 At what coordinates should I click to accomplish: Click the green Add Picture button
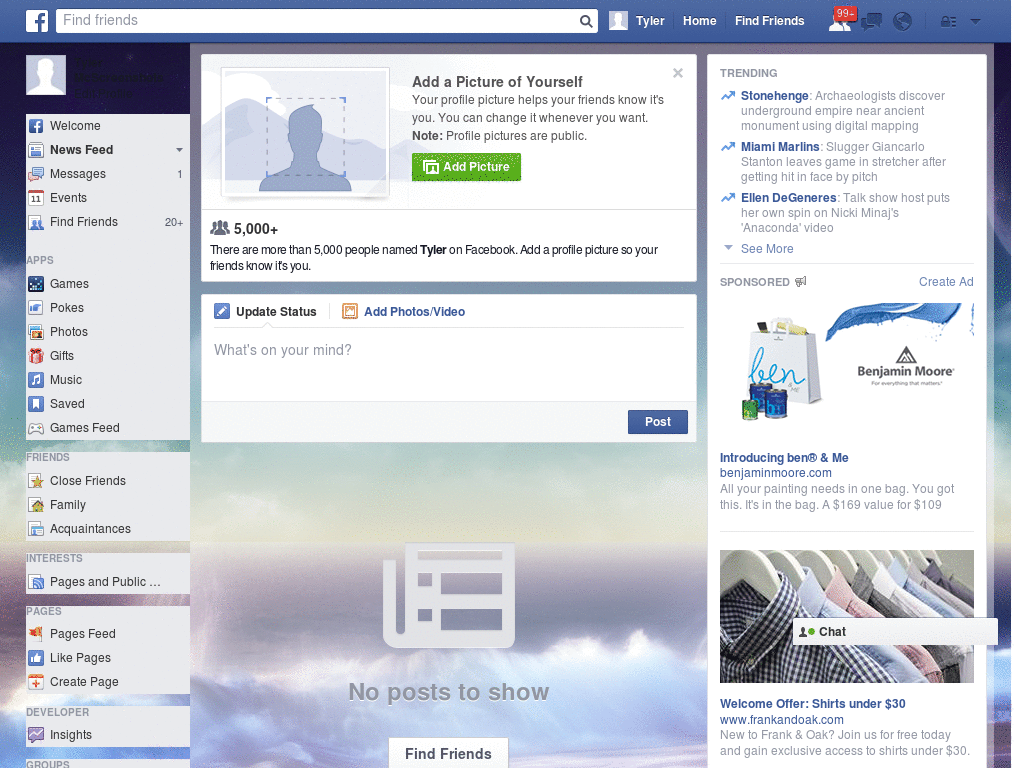pyautogui.click(x=466, y=167)
